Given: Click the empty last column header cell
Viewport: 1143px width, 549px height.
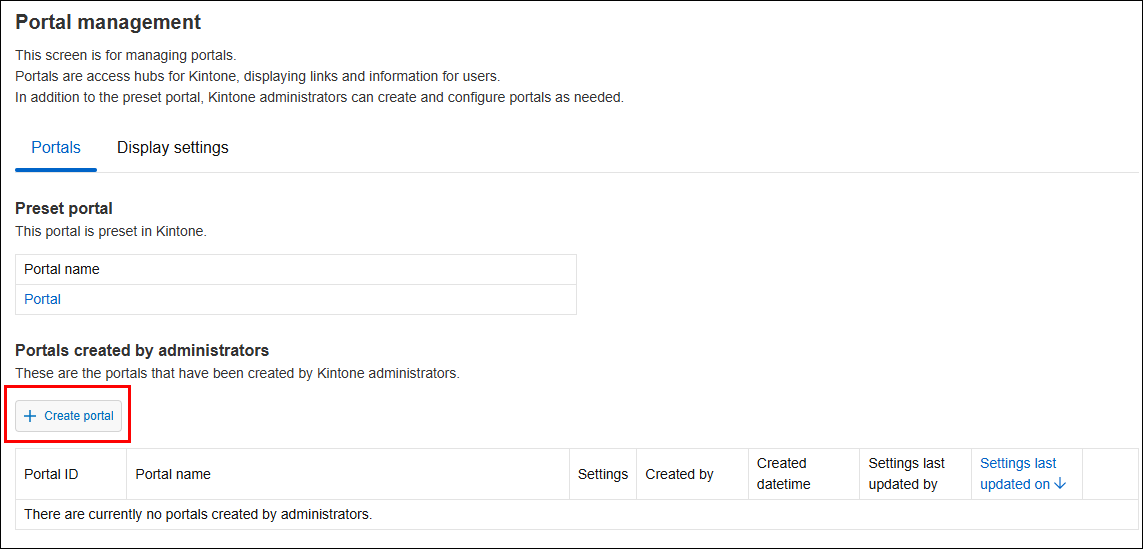Looking at the screenshot, I should click(1110, 474).
